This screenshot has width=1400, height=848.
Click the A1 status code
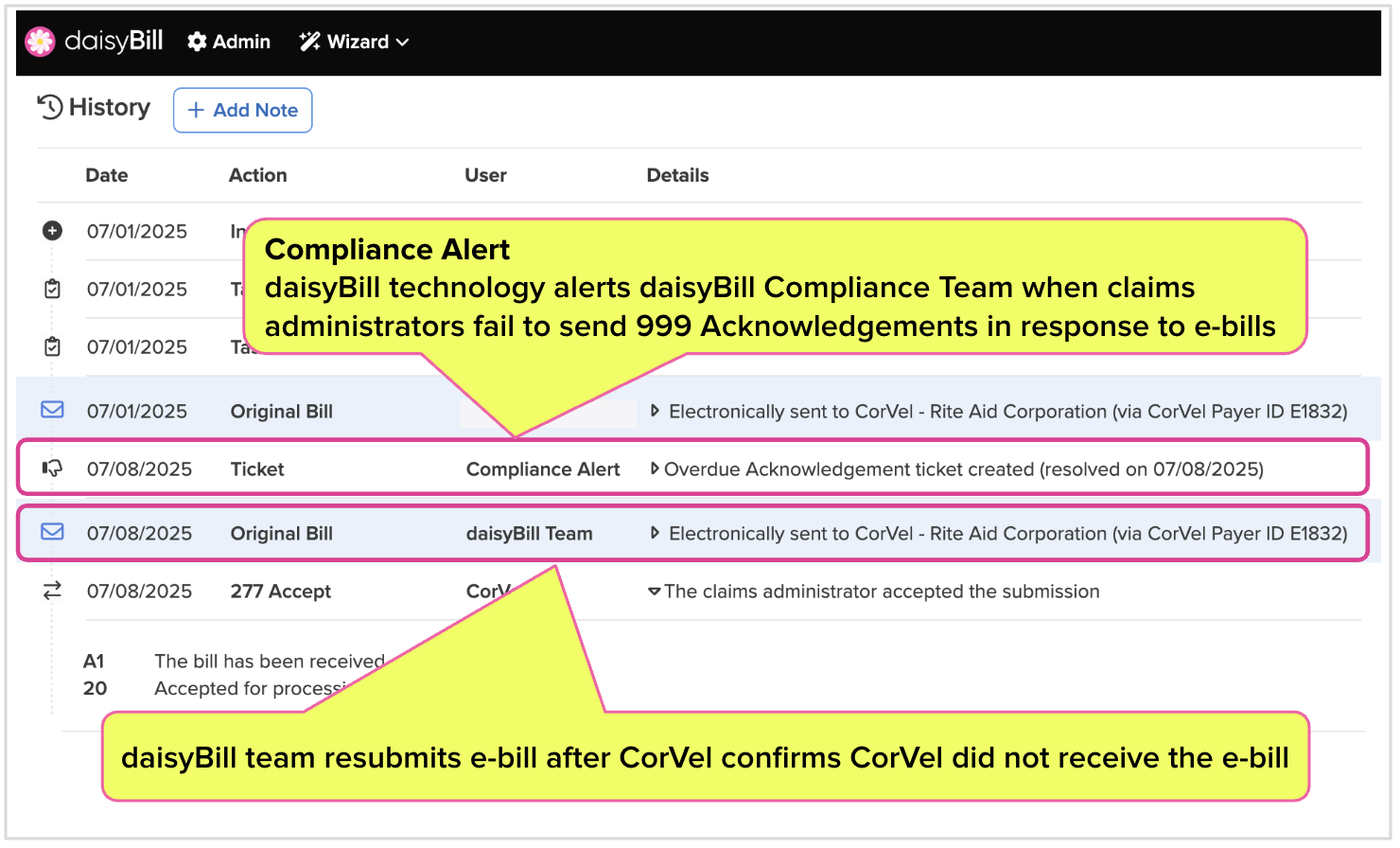(94, 661)
